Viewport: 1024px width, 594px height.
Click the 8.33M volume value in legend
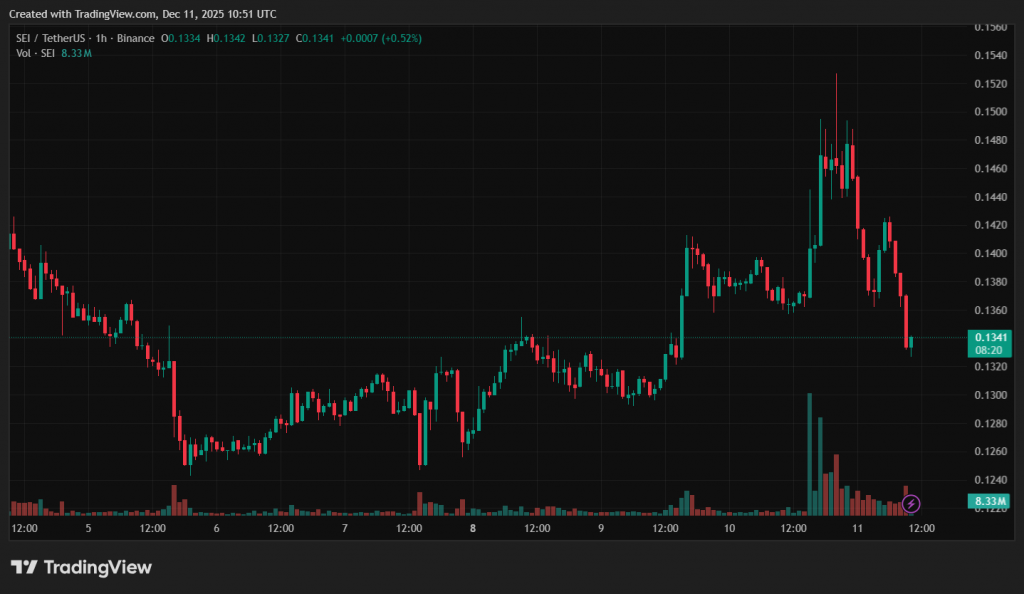[x=76, y=53]
